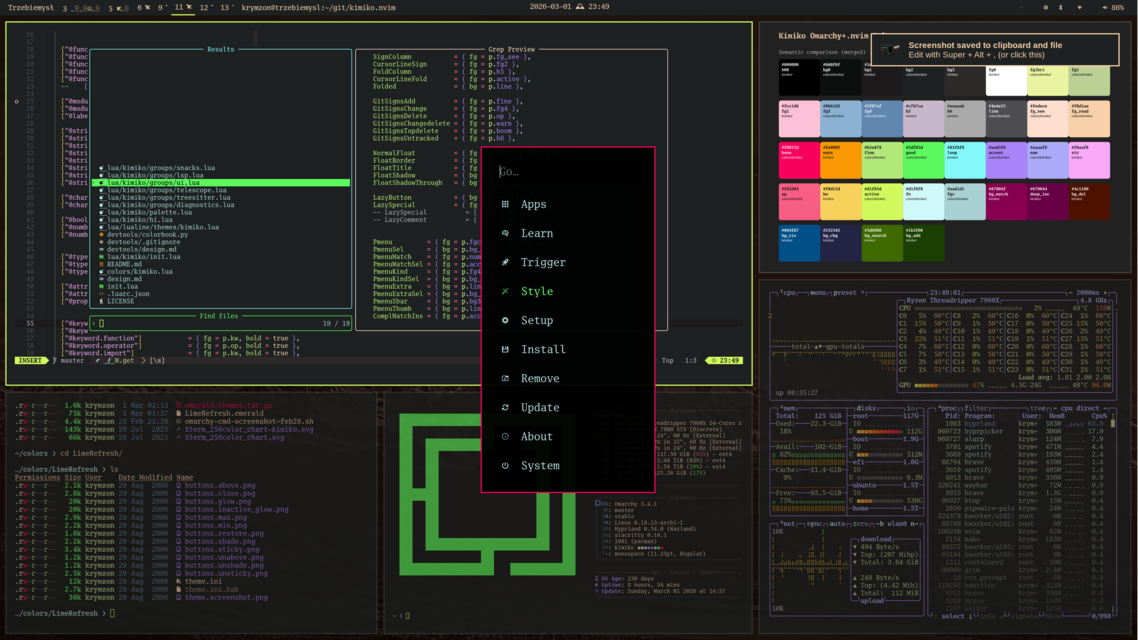Pick the orange warn color swatch
The height and width of the screenshot is (640, 1138).
click(840, 160)
